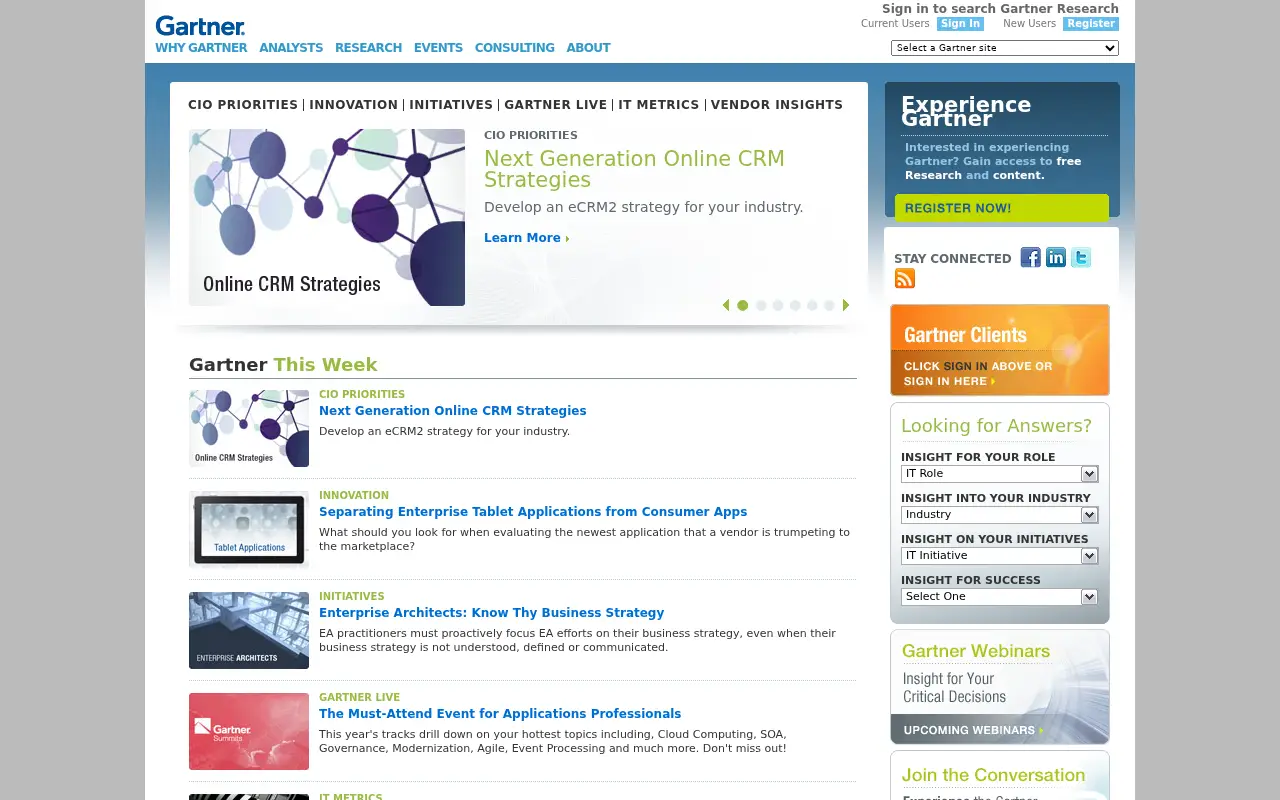Expand the IT Initiative dropdown
Screen dimensions: 1280x800
point(1000,556)
